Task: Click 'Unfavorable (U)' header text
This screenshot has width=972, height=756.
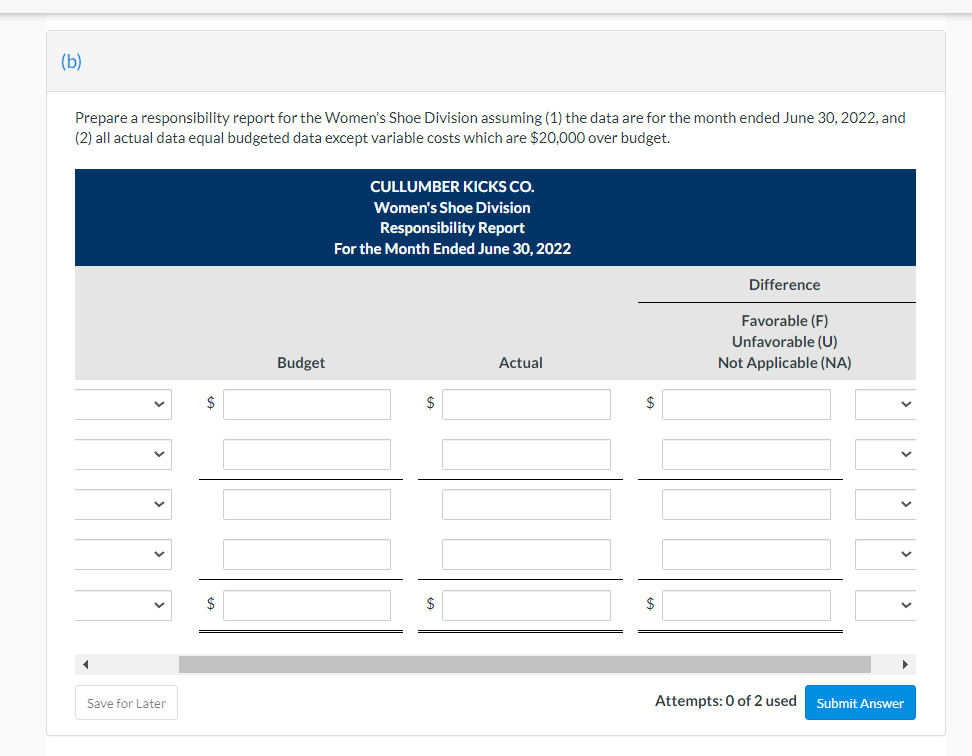Action: (784, 341)
